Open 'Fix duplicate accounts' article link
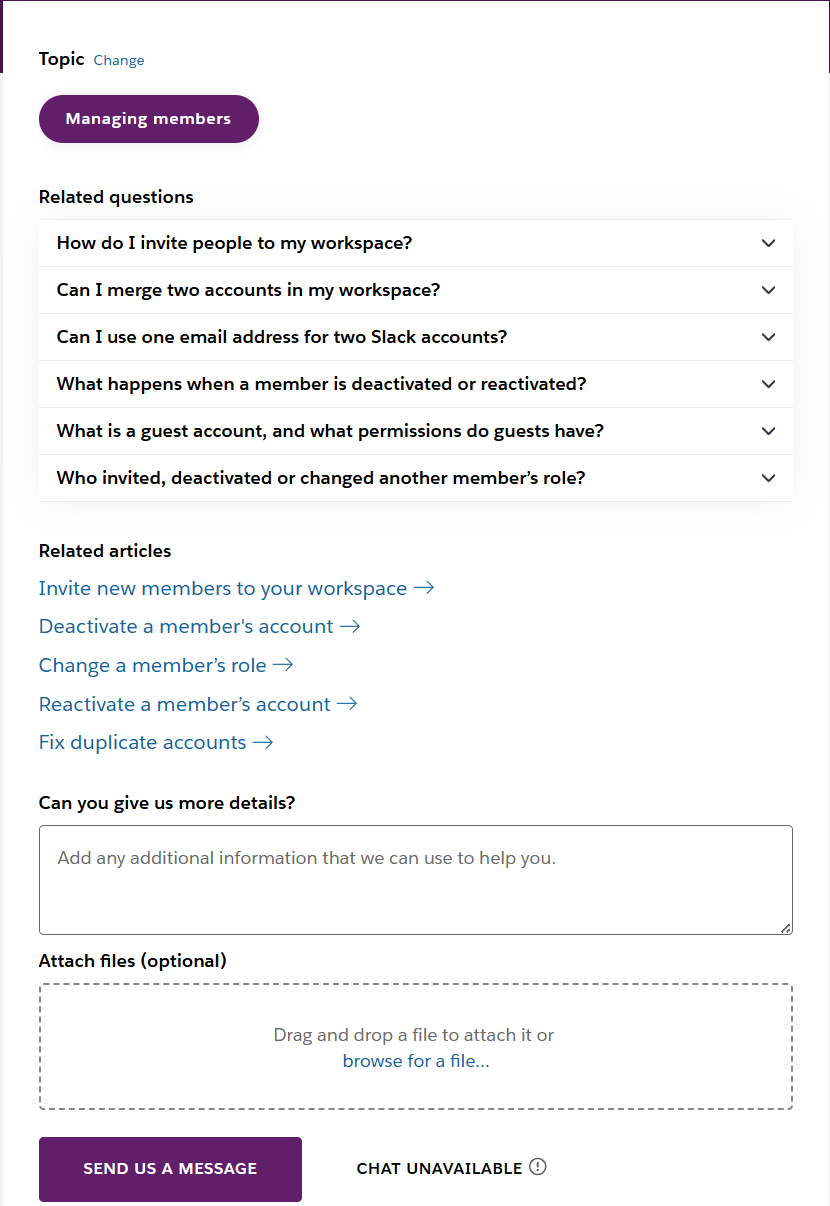Viewport: 830px width, 1206px height. point(143,742)
